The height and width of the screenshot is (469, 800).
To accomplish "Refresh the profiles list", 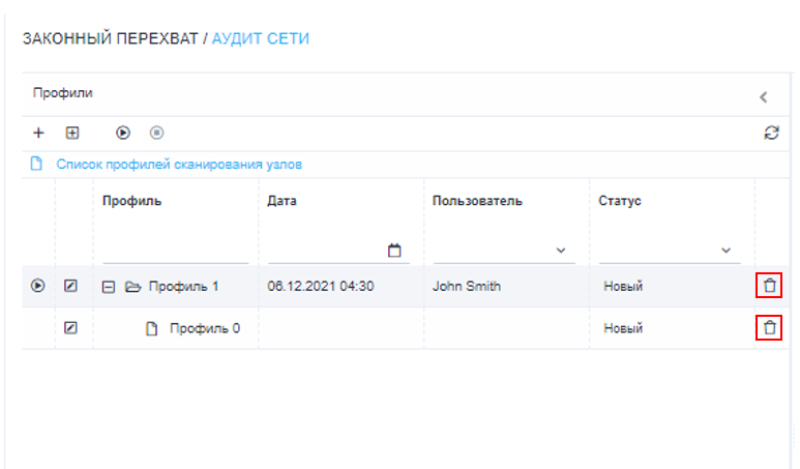I will point(766,132).
